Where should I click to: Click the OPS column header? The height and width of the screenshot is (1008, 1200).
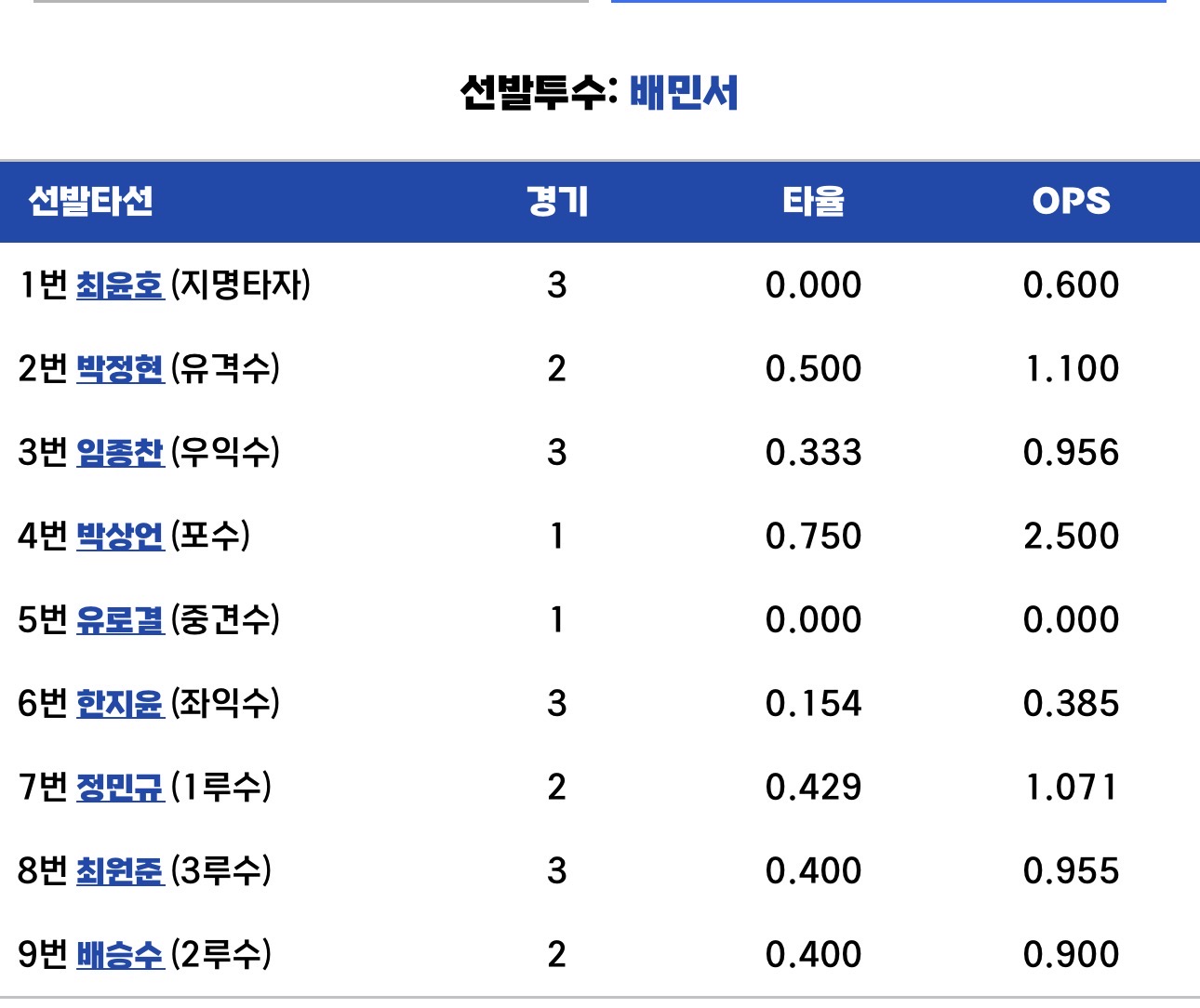pyautogui.click(x=1071, y=201)
